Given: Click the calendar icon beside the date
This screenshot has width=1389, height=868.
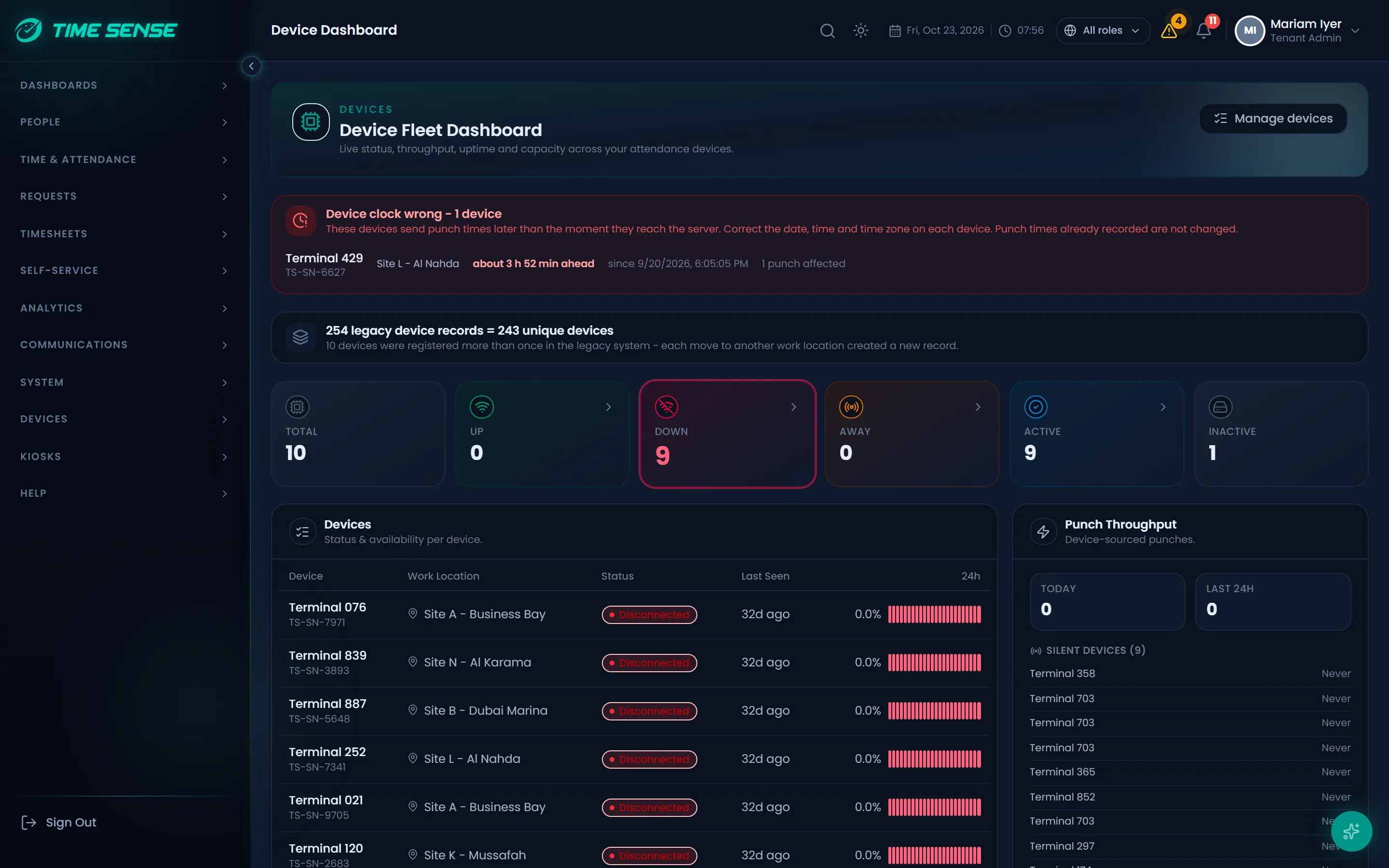Looking at the screenshot, I should point(895,30).
